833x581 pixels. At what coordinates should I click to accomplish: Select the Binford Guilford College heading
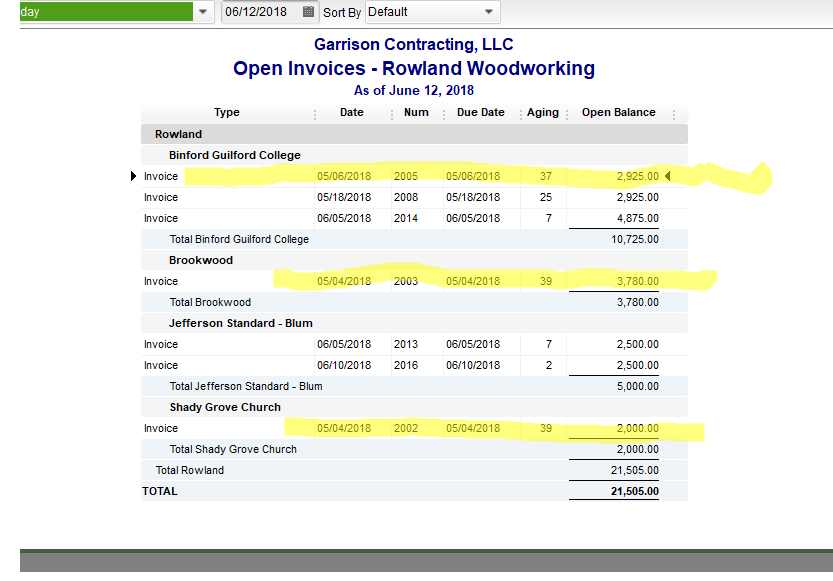(x=235, y=155)
